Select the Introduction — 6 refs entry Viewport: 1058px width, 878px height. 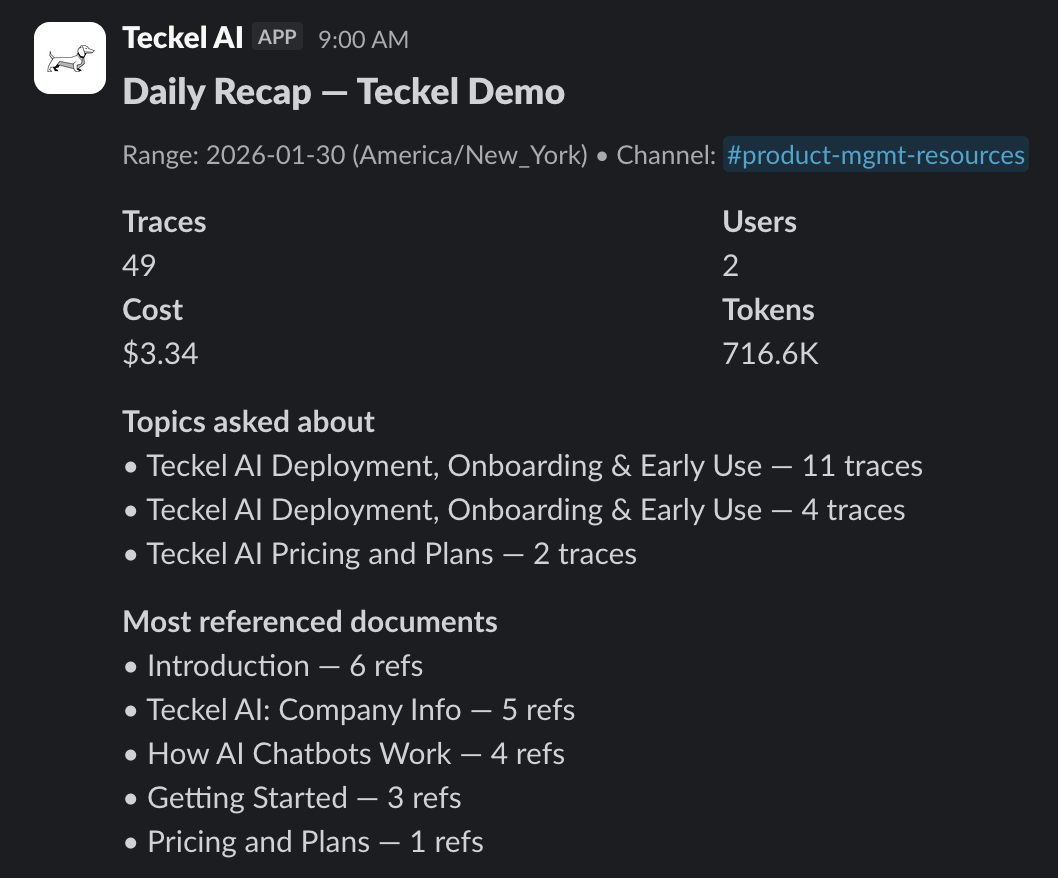(285, 666)
